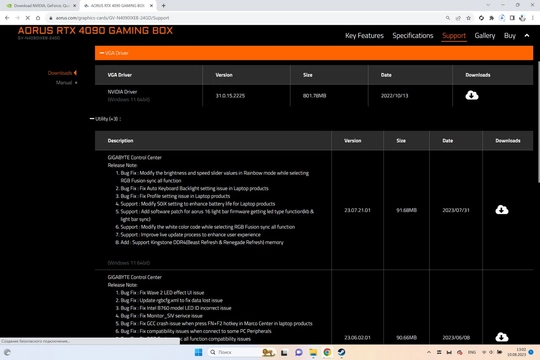Download the NVIDIA VGA driver

(471, 95)
